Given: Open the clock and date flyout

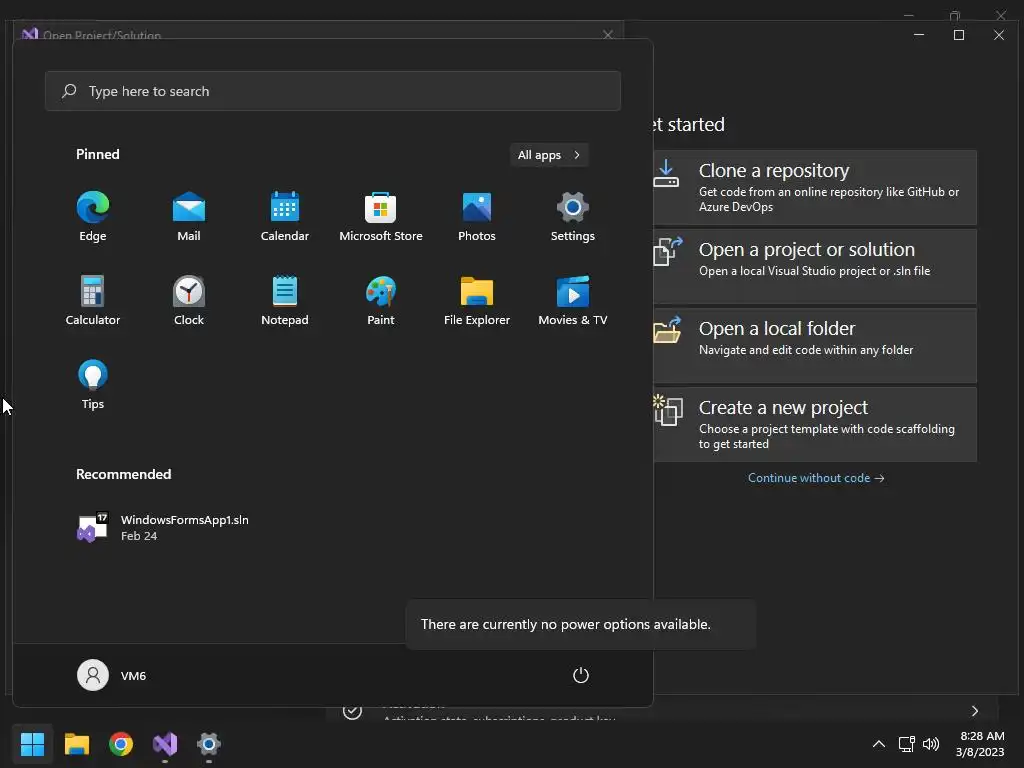Looking at the screenshot, I should (980, 744).
